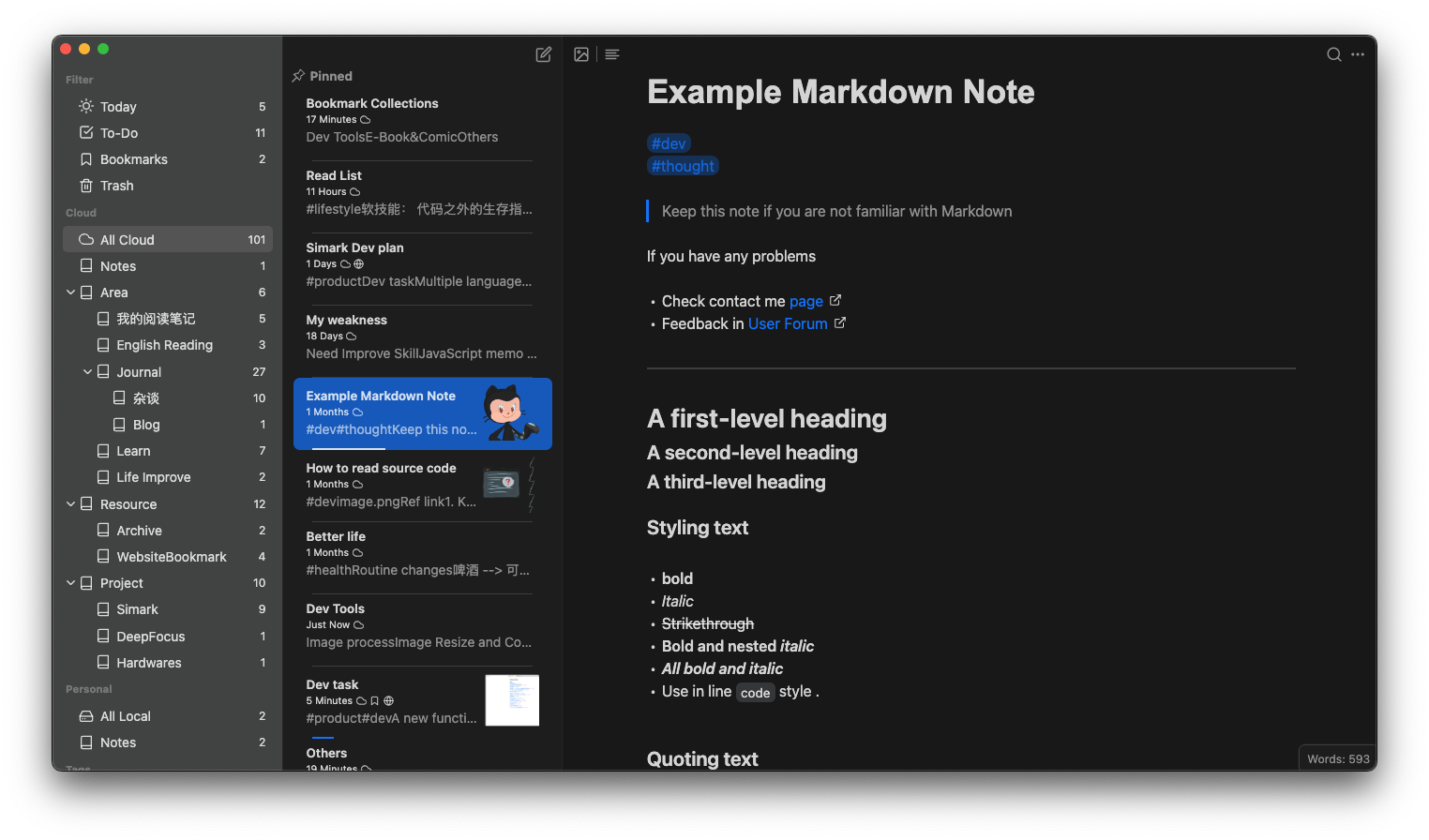
Task: Click the inline code element
Action: pos(755,693)
